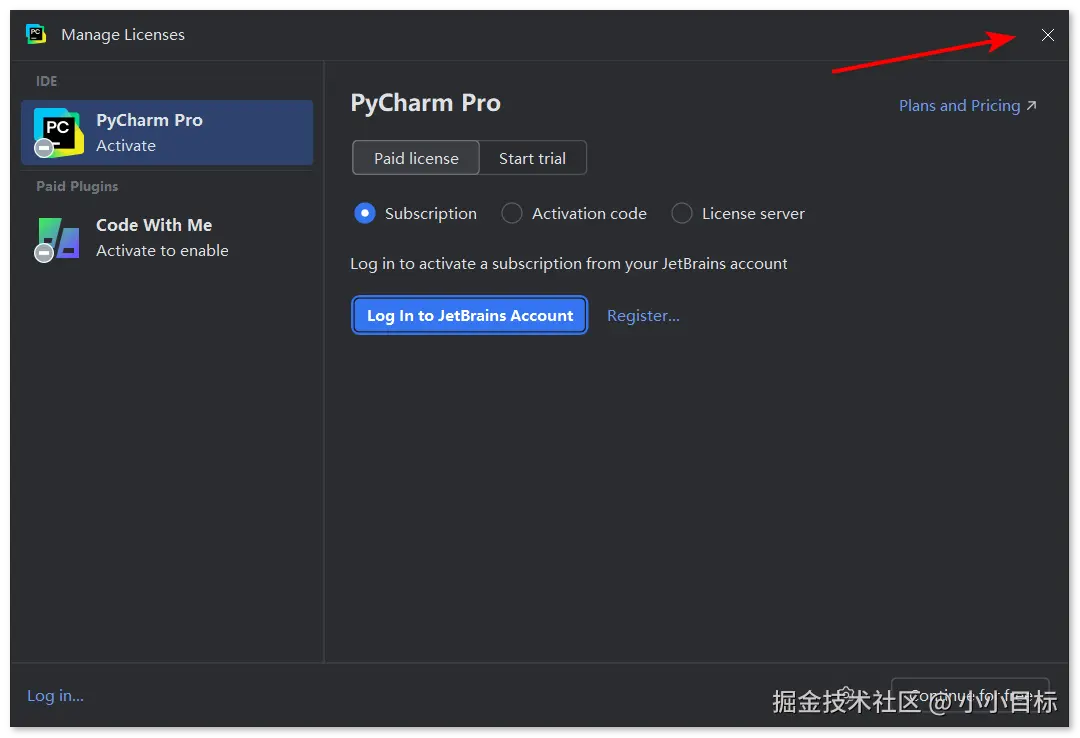This screenshot has width=1080, height=738.
Task: Close the Manage Licenses dialog
Action: (1047, 35)
